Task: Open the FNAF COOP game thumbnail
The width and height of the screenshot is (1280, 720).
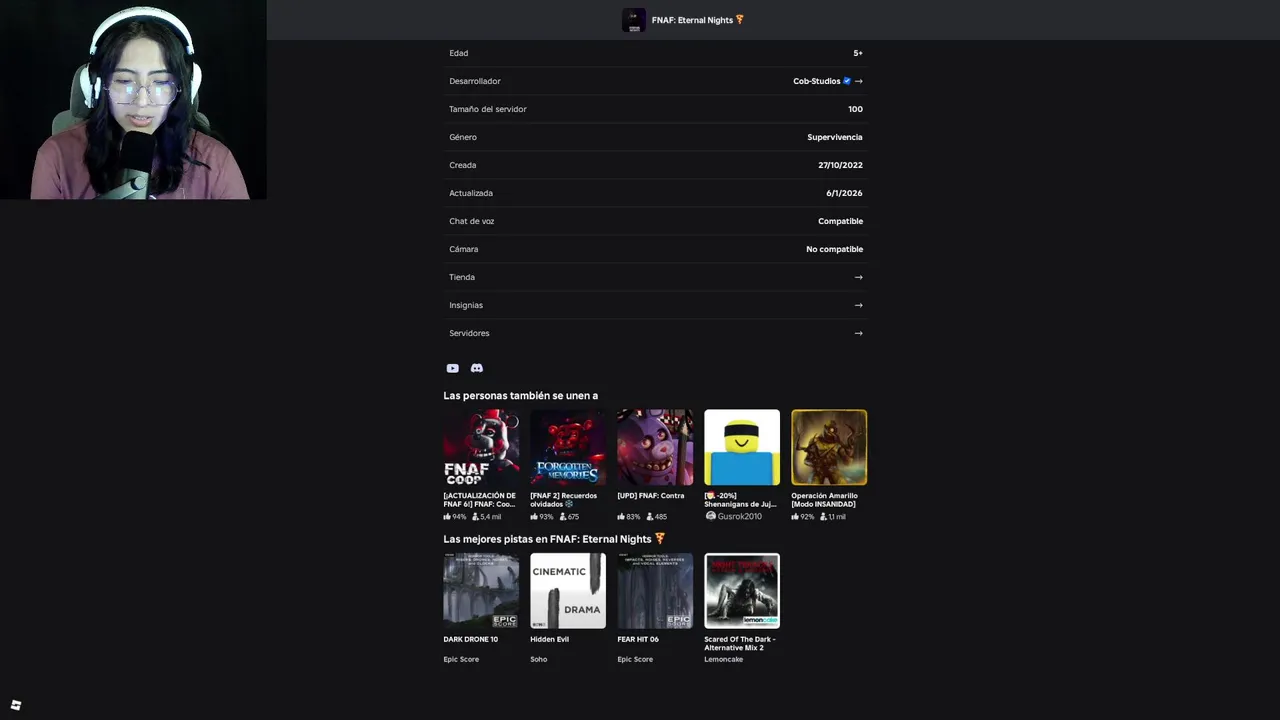Action: coord(481,447)
